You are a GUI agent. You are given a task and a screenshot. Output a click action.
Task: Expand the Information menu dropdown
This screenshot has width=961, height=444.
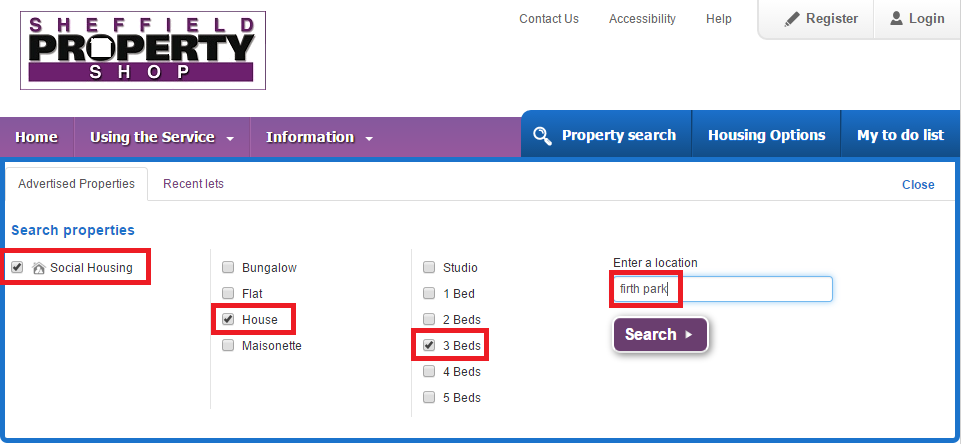[x=319, y=137]
